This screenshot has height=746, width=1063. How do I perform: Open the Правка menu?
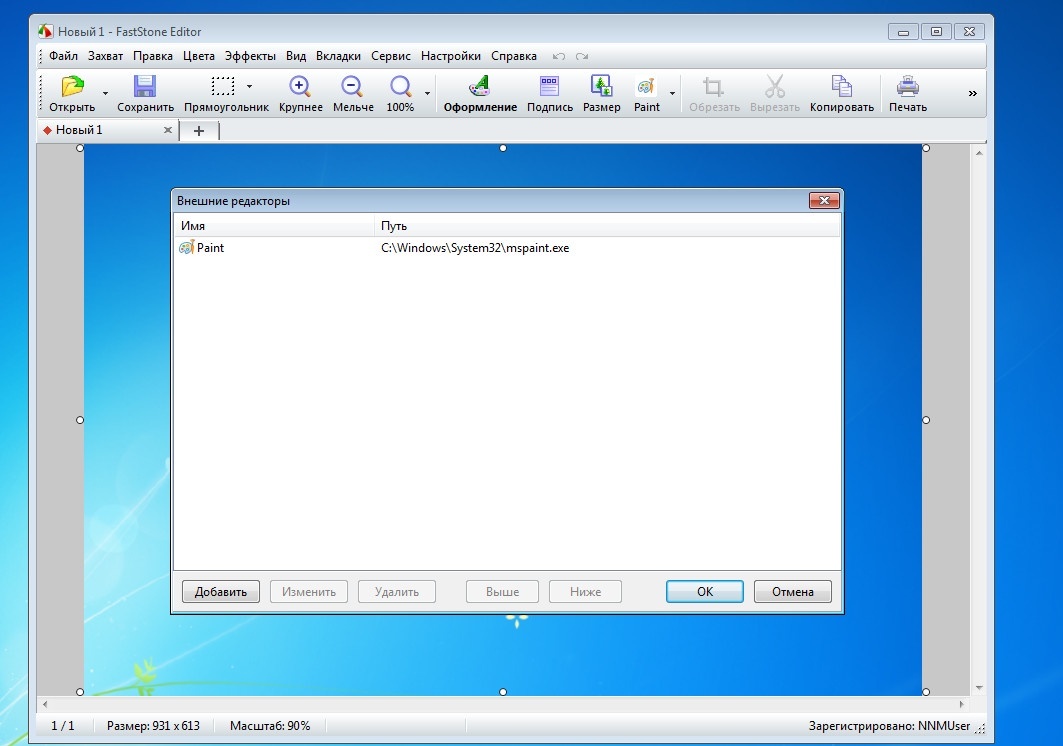(x=153, y=56)
